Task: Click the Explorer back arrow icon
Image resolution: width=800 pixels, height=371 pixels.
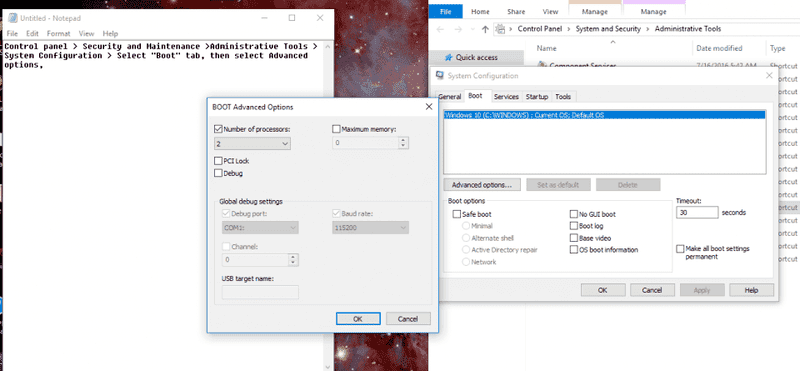Action: 440,29
